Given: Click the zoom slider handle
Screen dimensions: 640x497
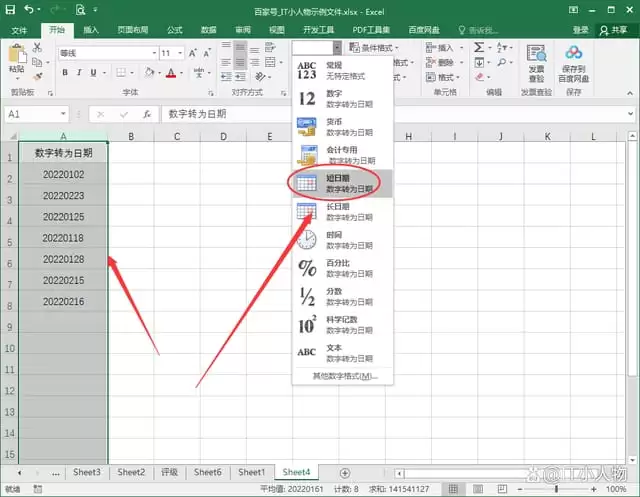Looking at the screenshot, I should [x=556, y=488].
